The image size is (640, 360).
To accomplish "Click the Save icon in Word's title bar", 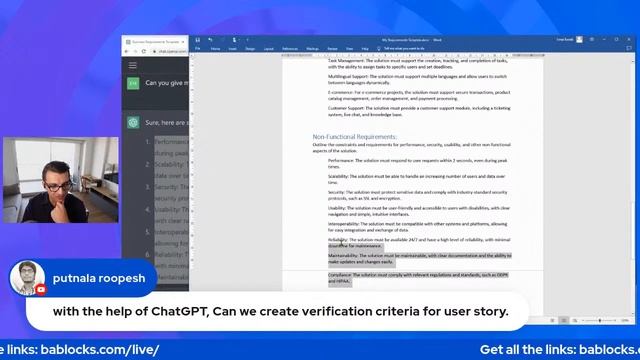I will click(198, 40).
